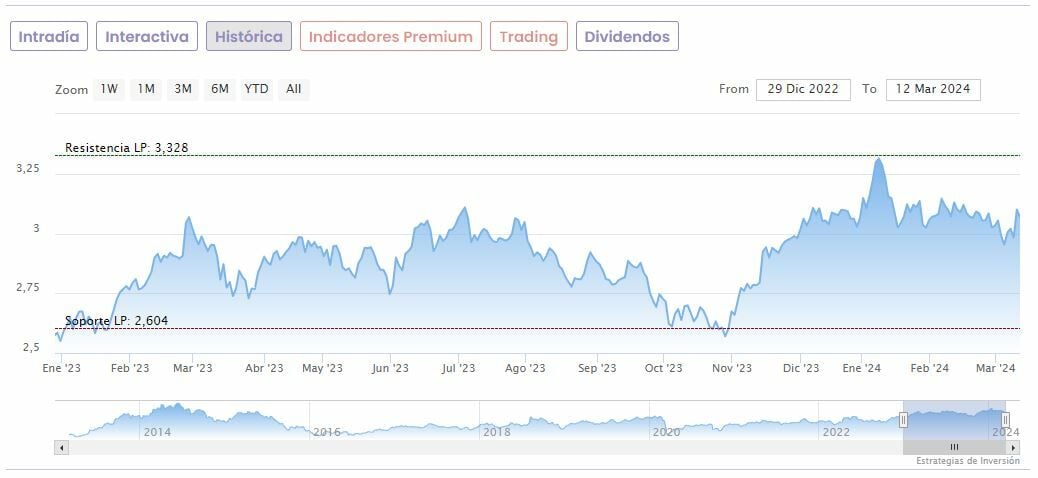Click the To date field

click(933, 89)
